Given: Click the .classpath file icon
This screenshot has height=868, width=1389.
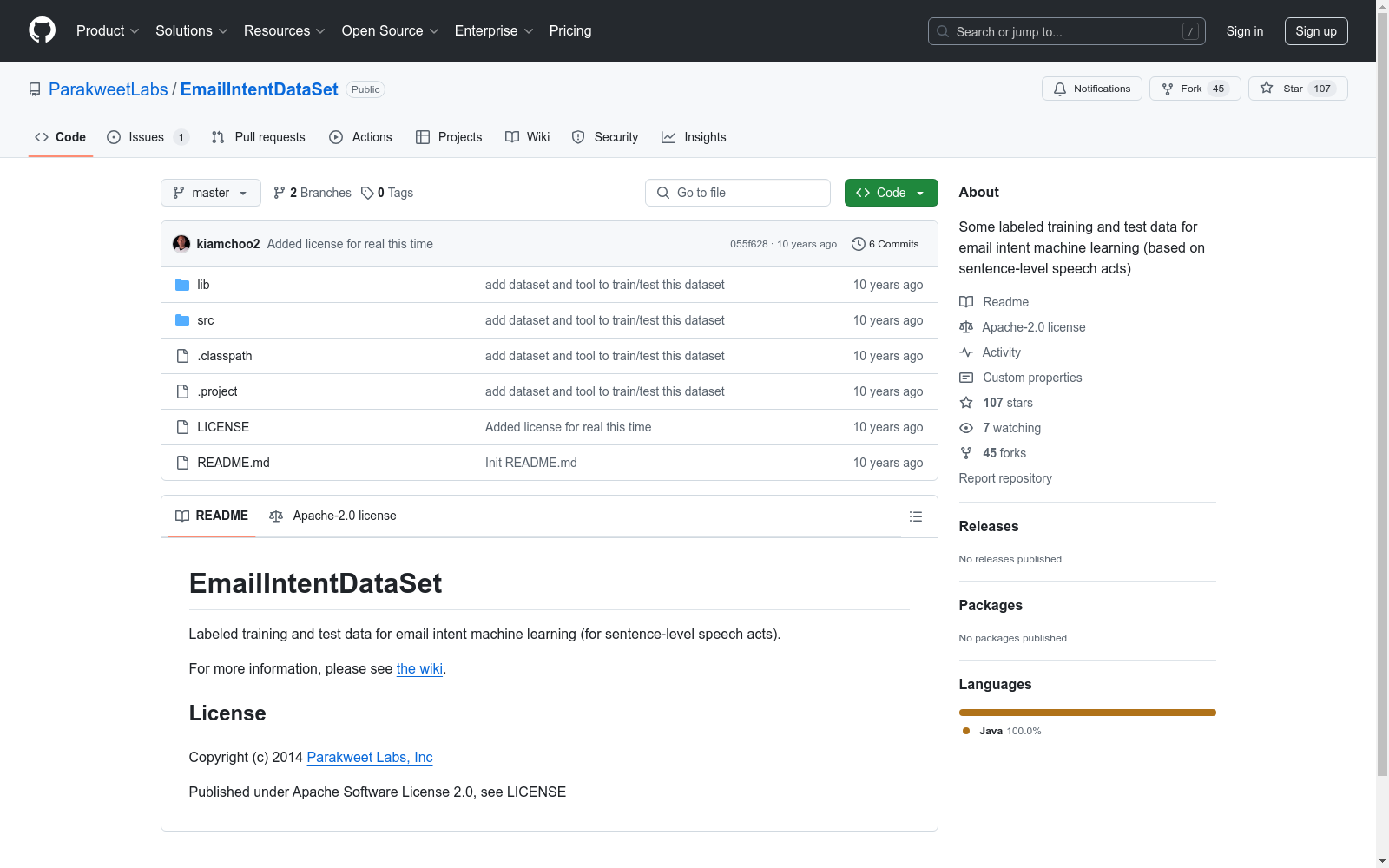Looking at the screenshot, I should point(182,356).
